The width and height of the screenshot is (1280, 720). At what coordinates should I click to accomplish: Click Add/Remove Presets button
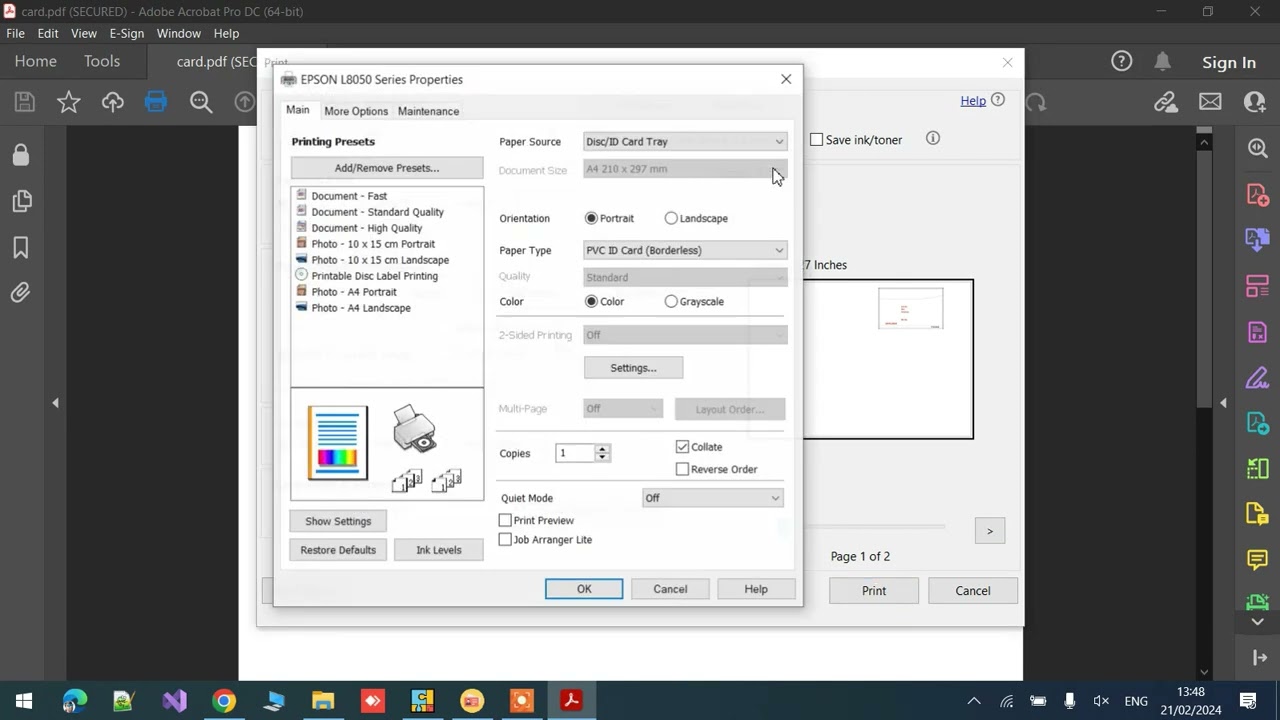(x=387, y=168)
